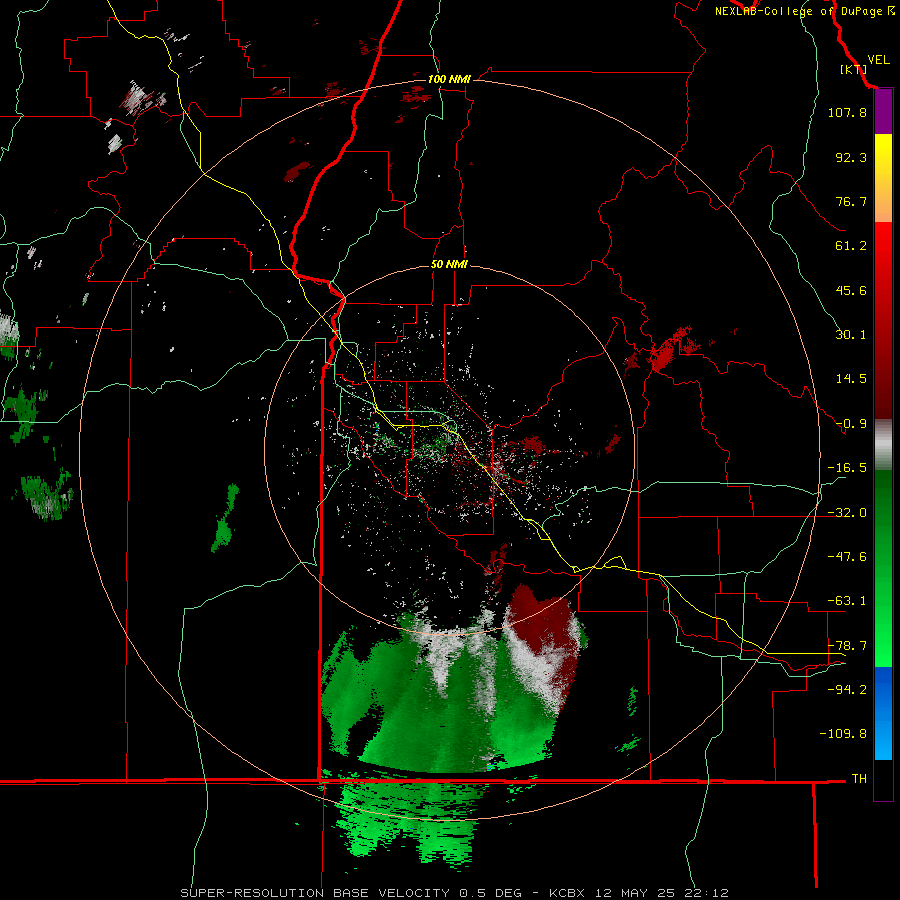Screen dimensions: 900x900
Task: Select the 30.1 scale value
Action: (851, 335)
